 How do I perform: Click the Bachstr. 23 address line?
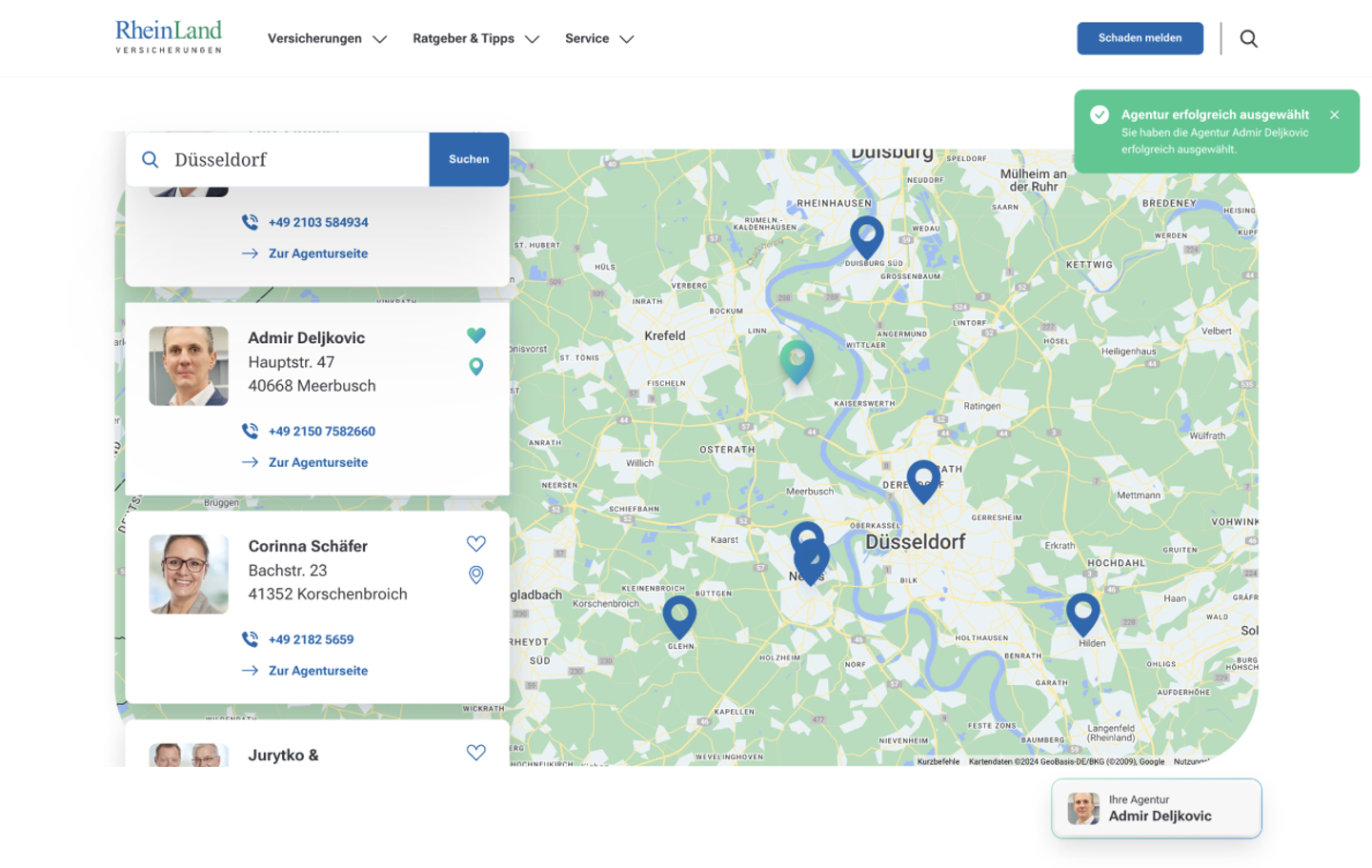click(287, 570)
